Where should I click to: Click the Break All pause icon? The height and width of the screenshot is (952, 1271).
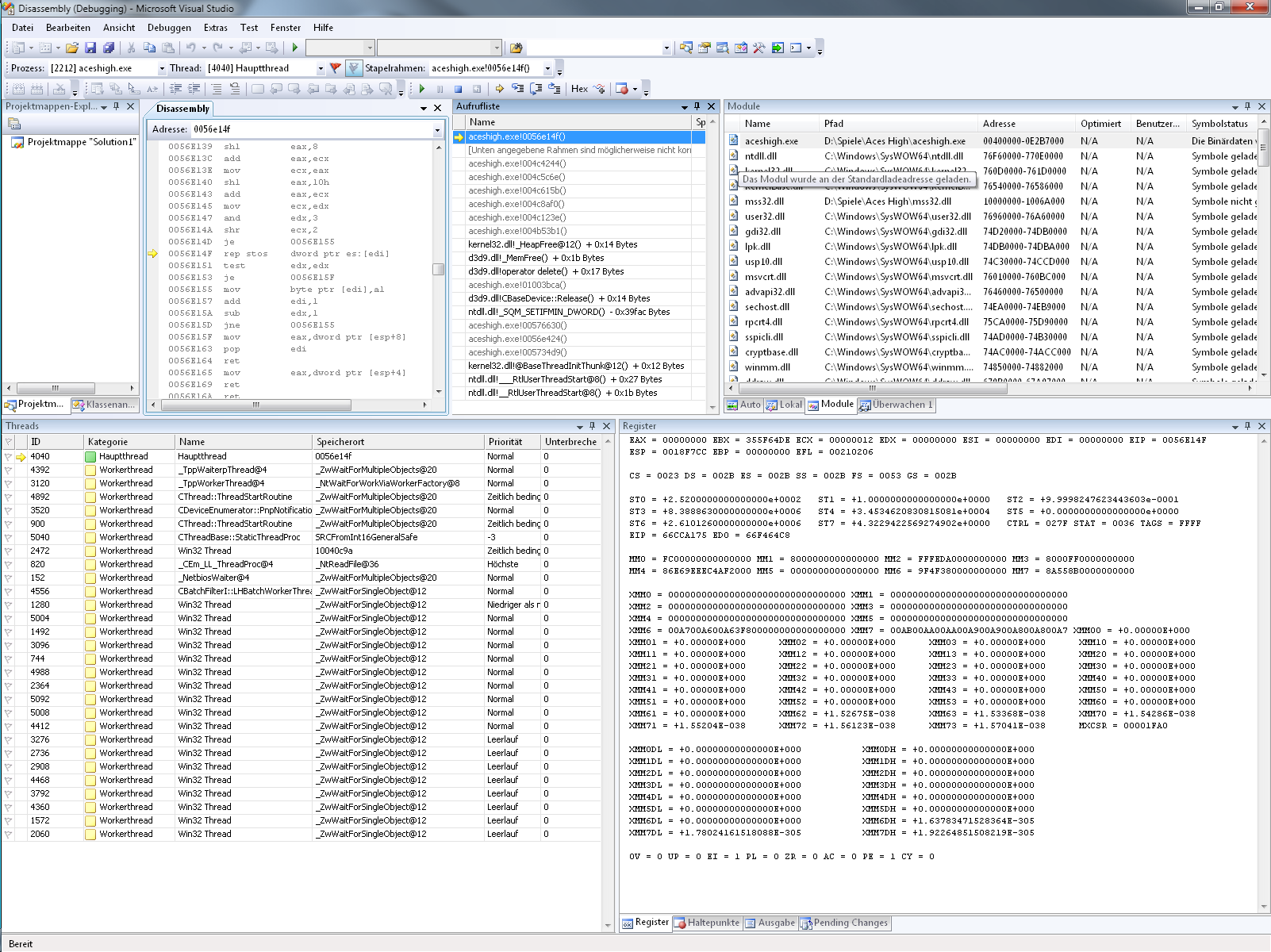click(x=440, y=89)
